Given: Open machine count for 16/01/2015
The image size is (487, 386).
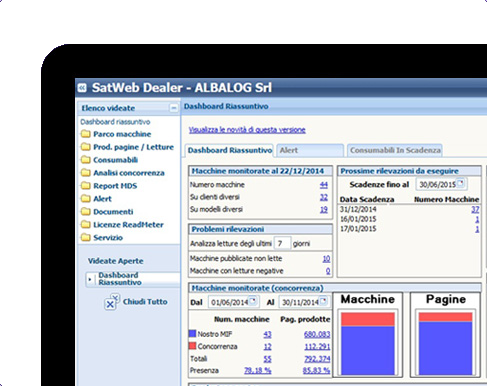Looking at the screenshot, I should 477,219.
